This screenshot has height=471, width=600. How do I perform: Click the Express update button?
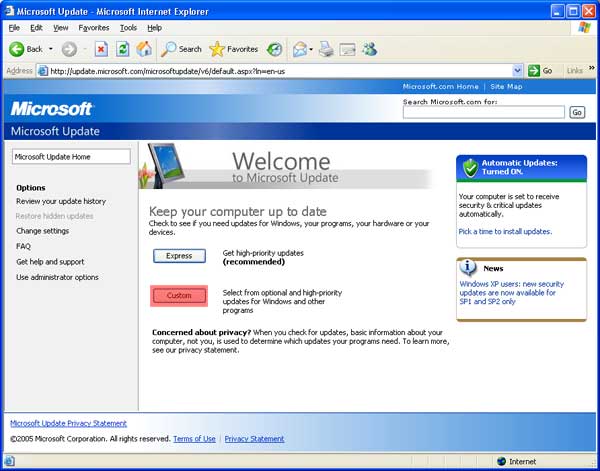(x=179, y=256)
